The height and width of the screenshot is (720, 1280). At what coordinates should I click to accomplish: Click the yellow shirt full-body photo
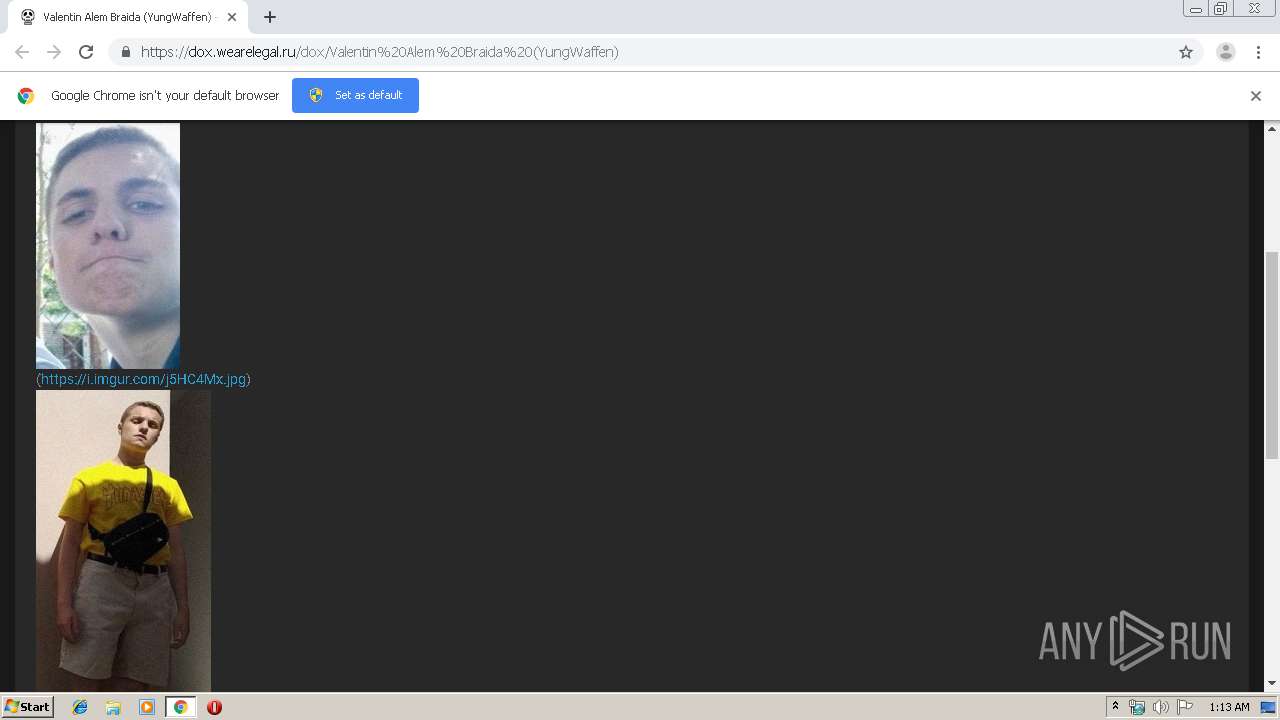pyautogui.click(x=123, y=540)
